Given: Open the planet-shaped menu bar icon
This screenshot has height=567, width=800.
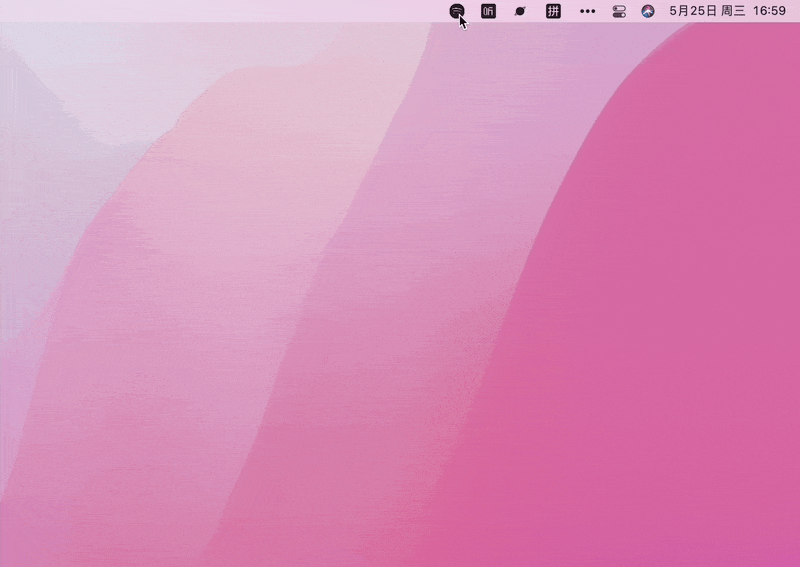Looking at the screenshot, I should 520,11.
